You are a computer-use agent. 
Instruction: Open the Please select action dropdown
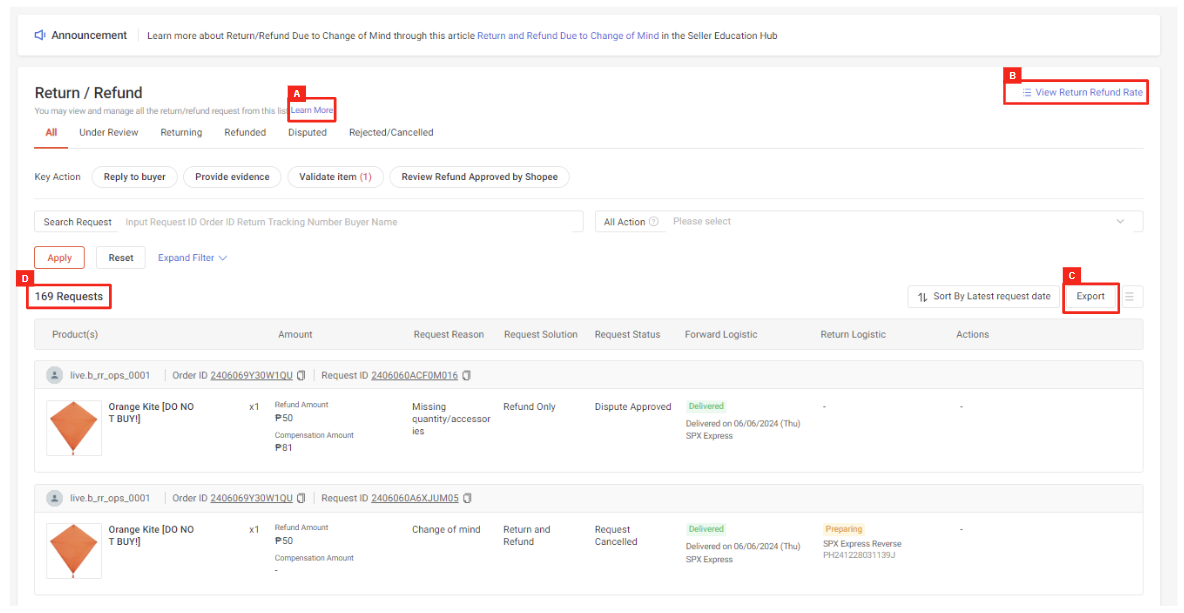point(900,221)
